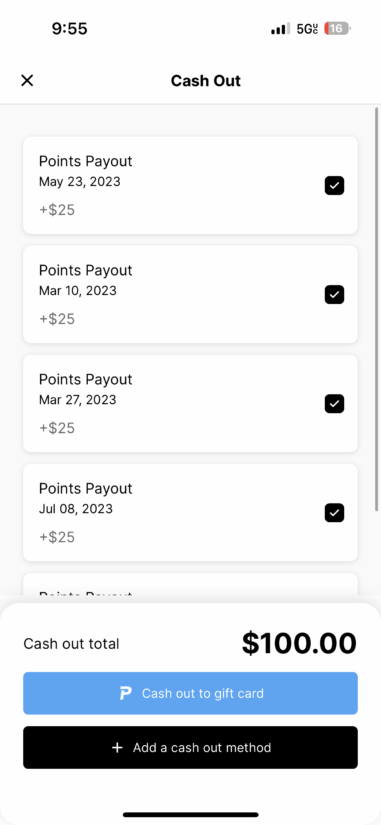Tap the partially hidden fifth Points Payout card
This screenshot has width=381, height=825.
coord(190,584)
